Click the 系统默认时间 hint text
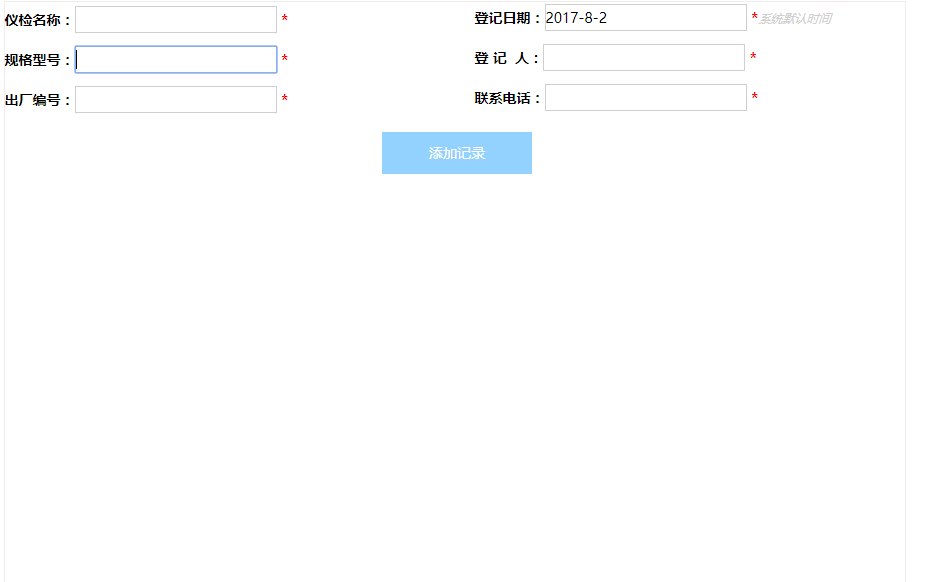 [x=795, y=19]
